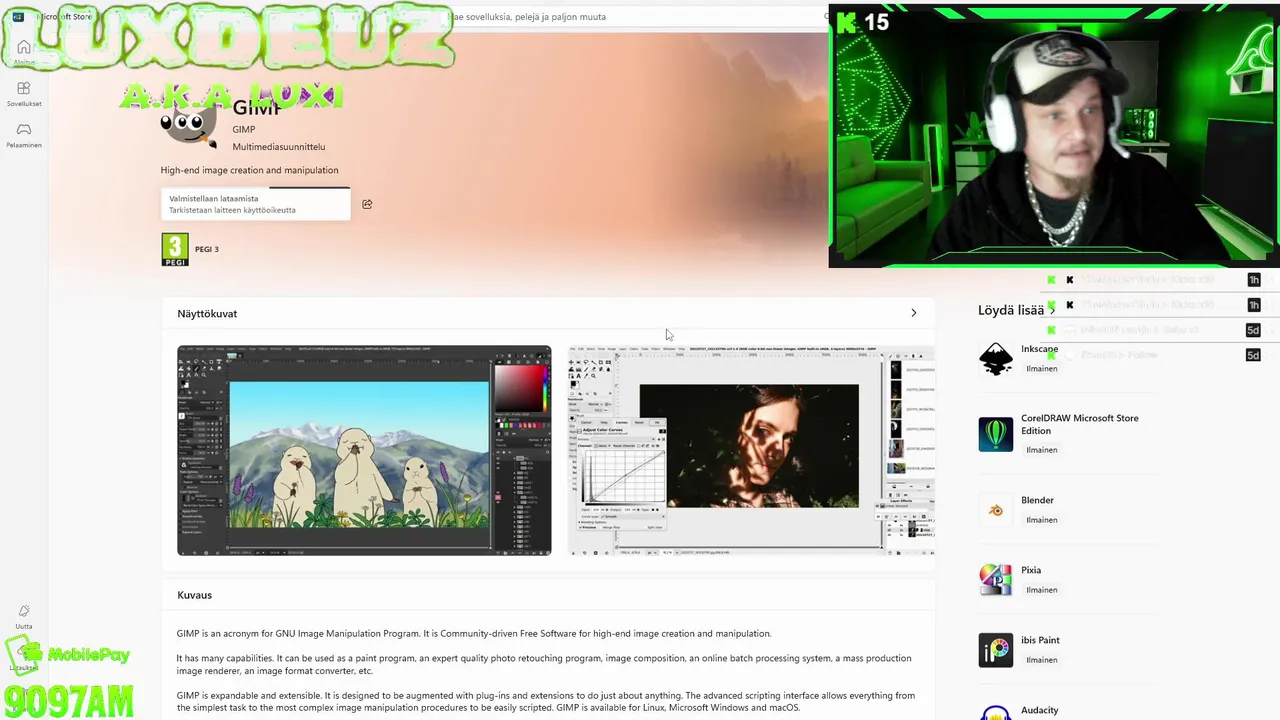Click the Näyttökuvat heading
This screenshot has width=1280, height=720.
pyautogui.click(x=207, y=314)
